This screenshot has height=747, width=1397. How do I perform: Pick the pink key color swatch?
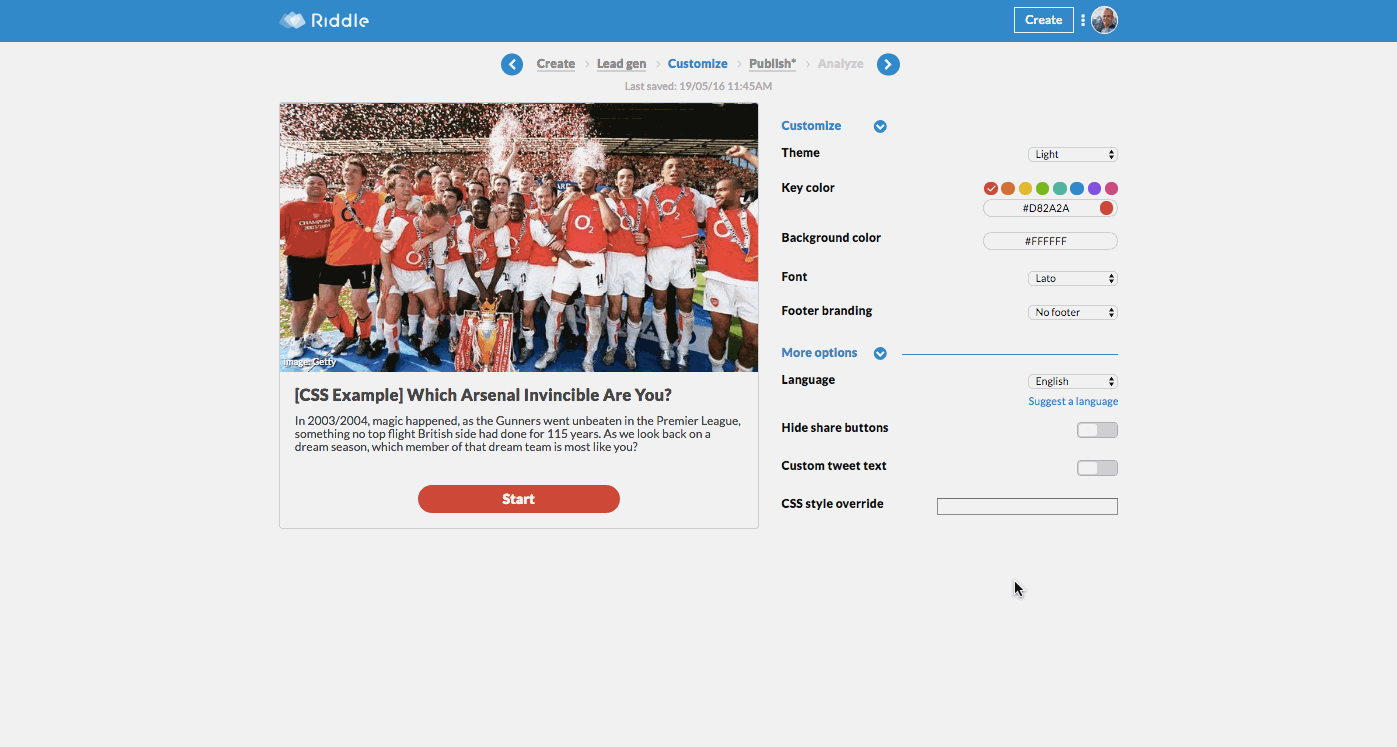pyautogui.click(x=1111, y=189)
